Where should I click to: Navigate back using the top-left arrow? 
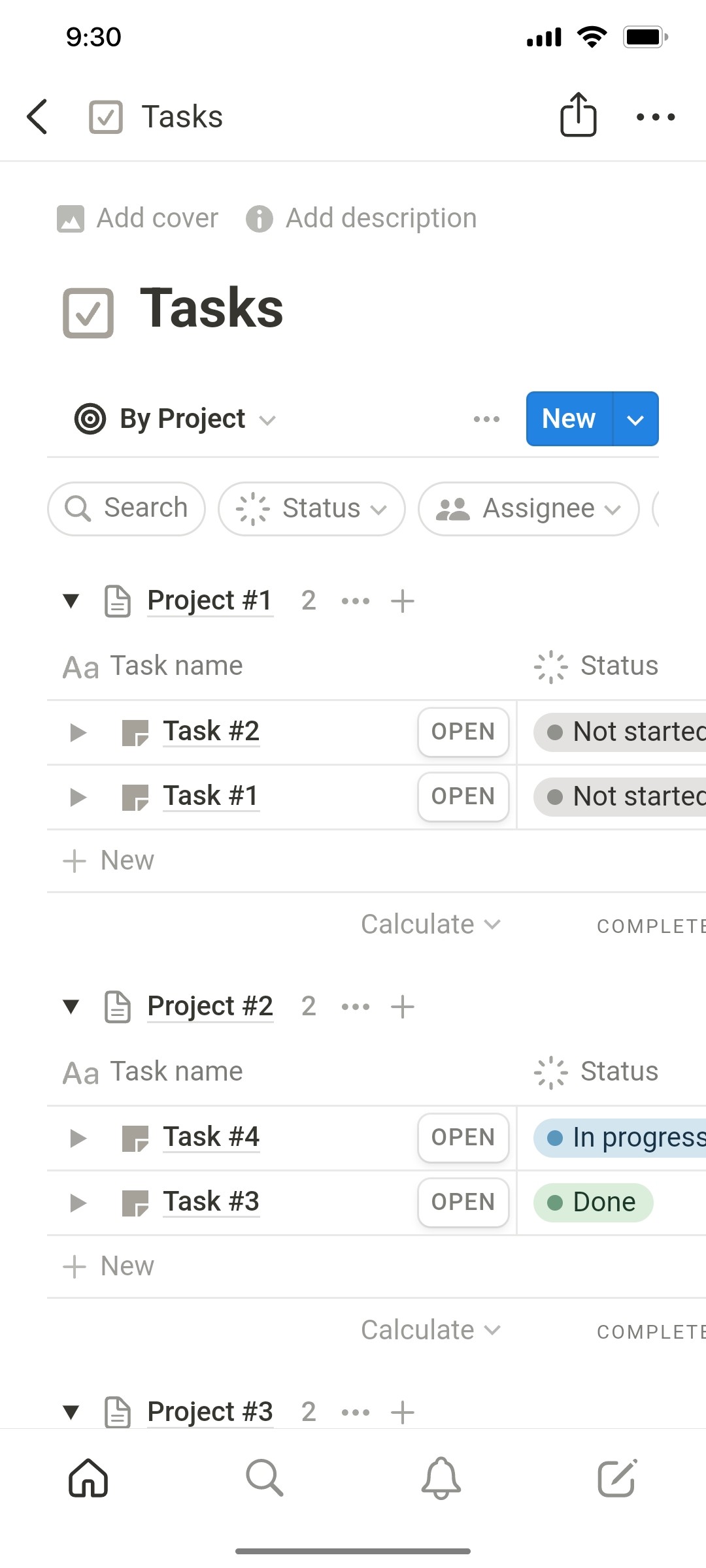37,117
